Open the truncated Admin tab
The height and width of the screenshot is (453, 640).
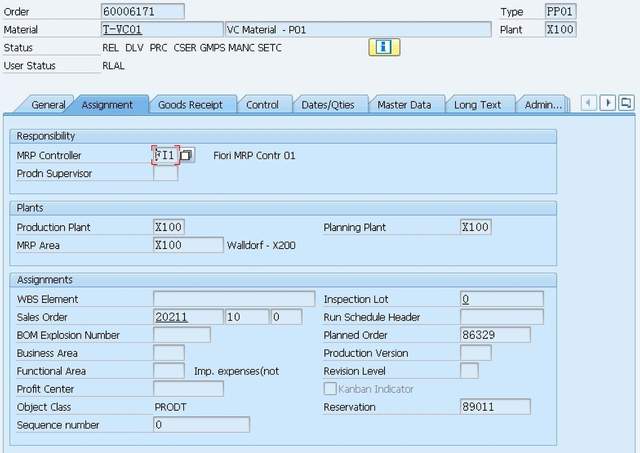click(x=543, y=104)
